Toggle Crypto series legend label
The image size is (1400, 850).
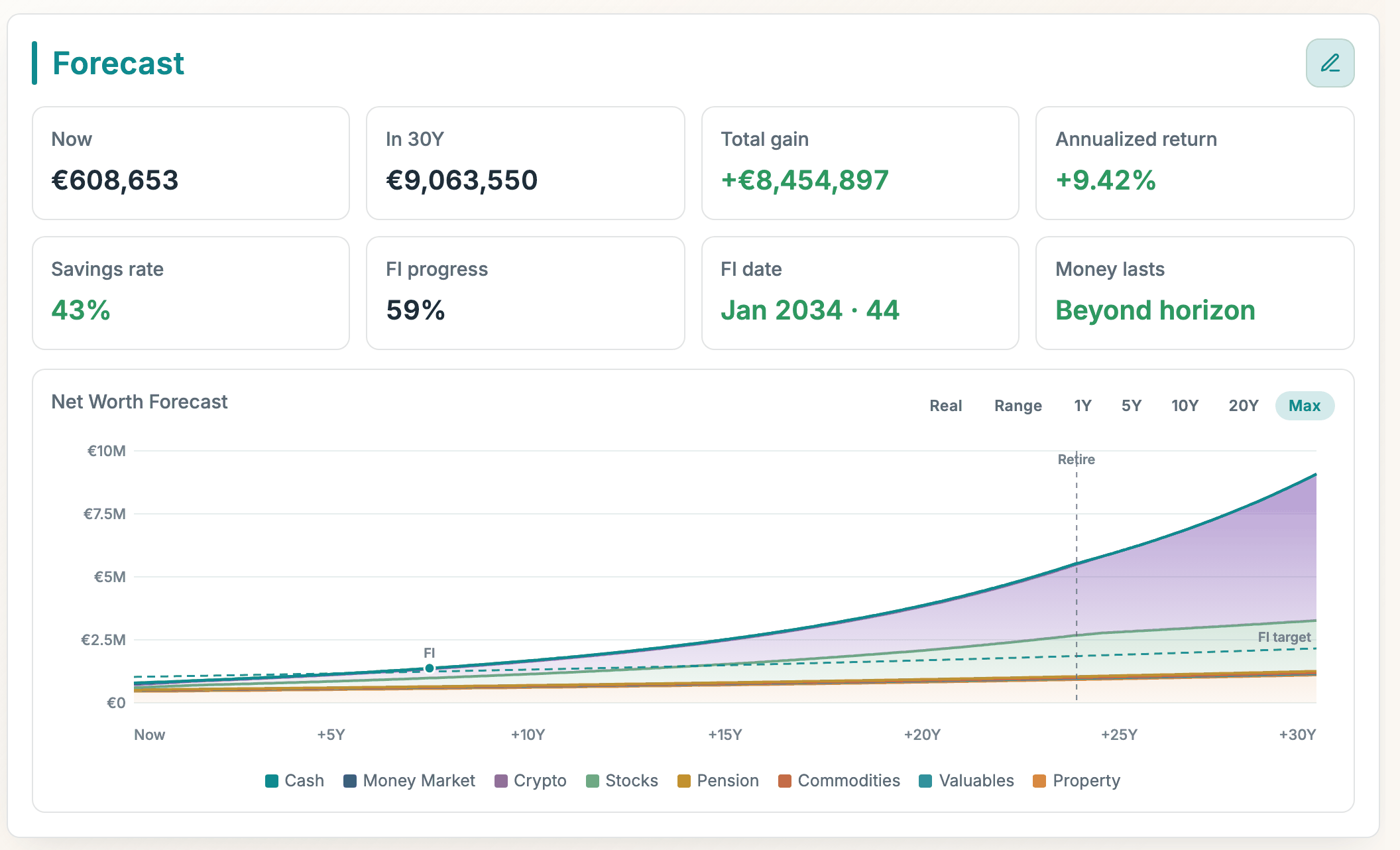coord(540,781)
